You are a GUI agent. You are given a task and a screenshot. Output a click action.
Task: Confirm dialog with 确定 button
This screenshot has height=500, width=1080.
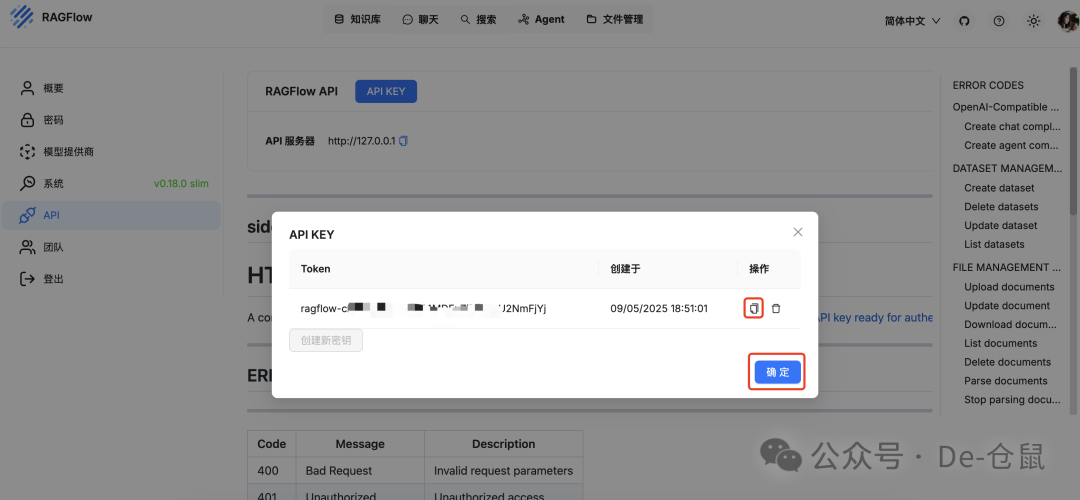click(x=778, y=372)
